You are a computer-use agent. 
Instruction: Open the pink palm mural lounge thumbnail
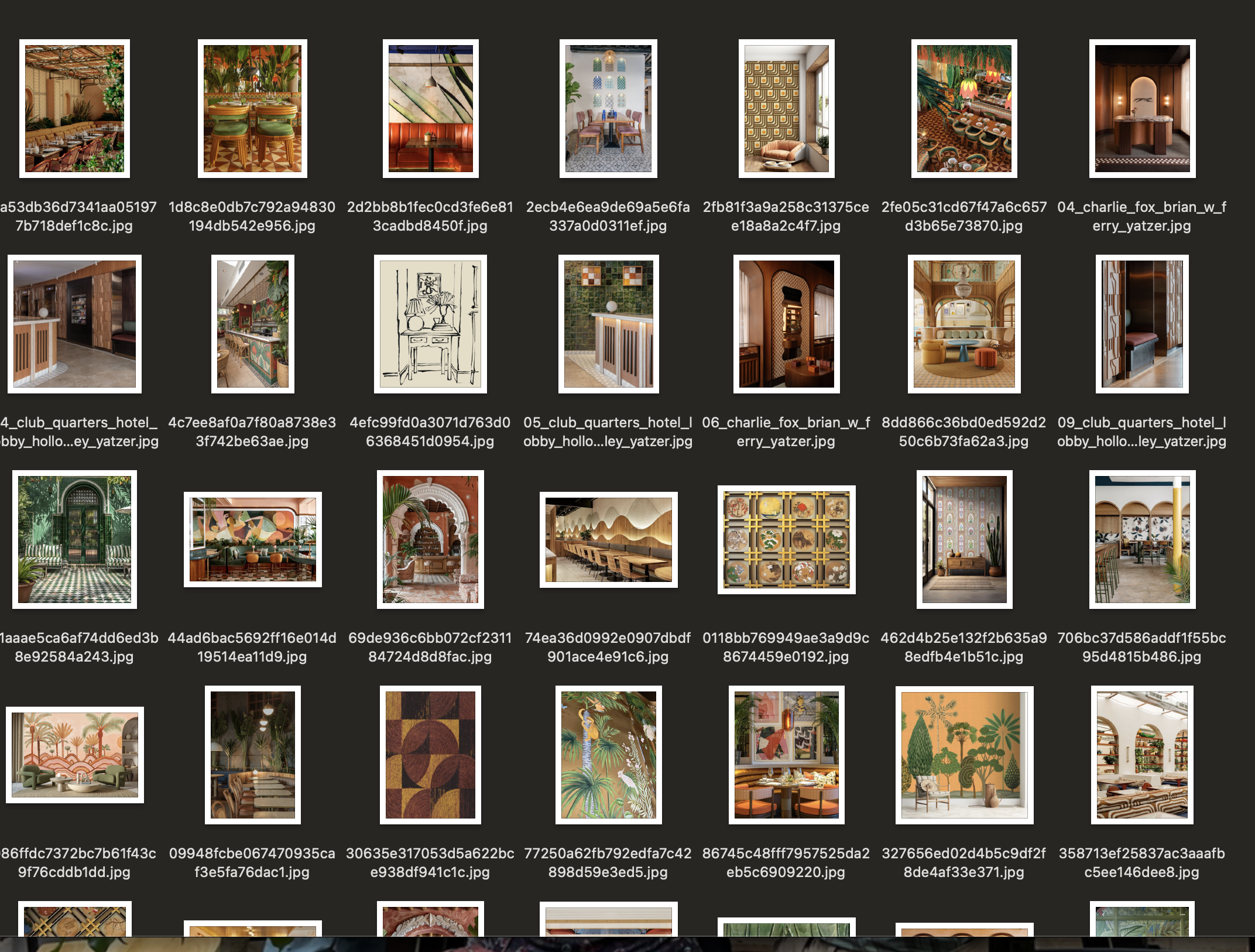[74, 755]
